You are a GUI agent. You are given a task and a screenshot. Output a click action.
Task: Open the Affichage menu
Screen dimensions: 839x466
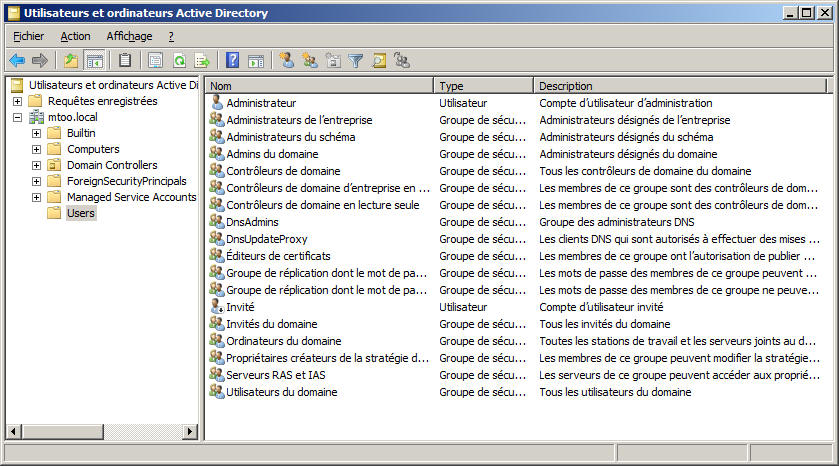click(129, 36)
